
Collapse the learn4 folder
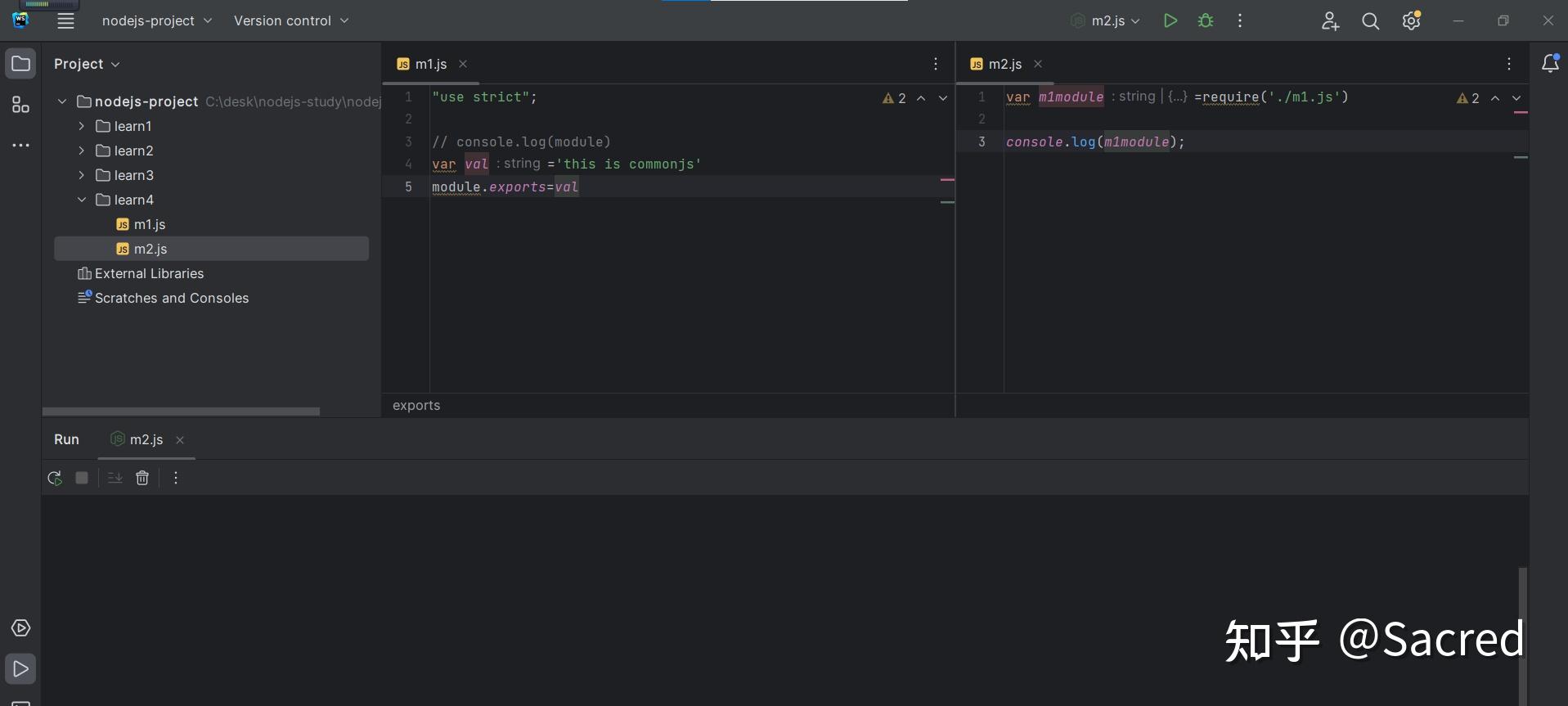tap(82, 200)
